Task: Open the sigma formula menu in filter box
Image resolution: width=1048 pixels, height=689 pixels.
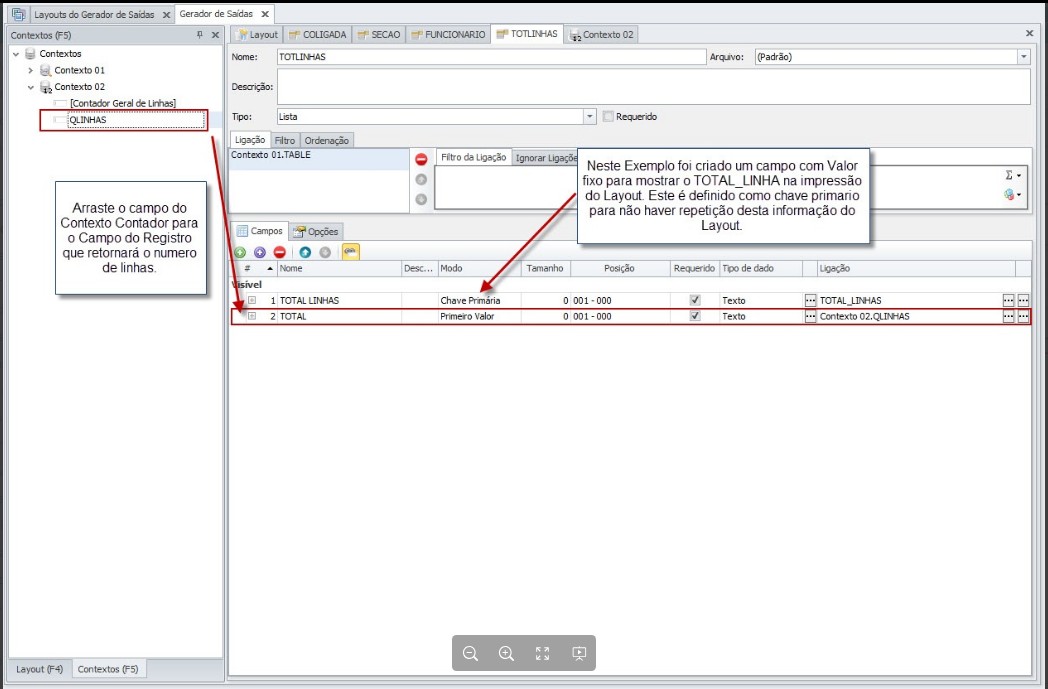Action: 1013,175
